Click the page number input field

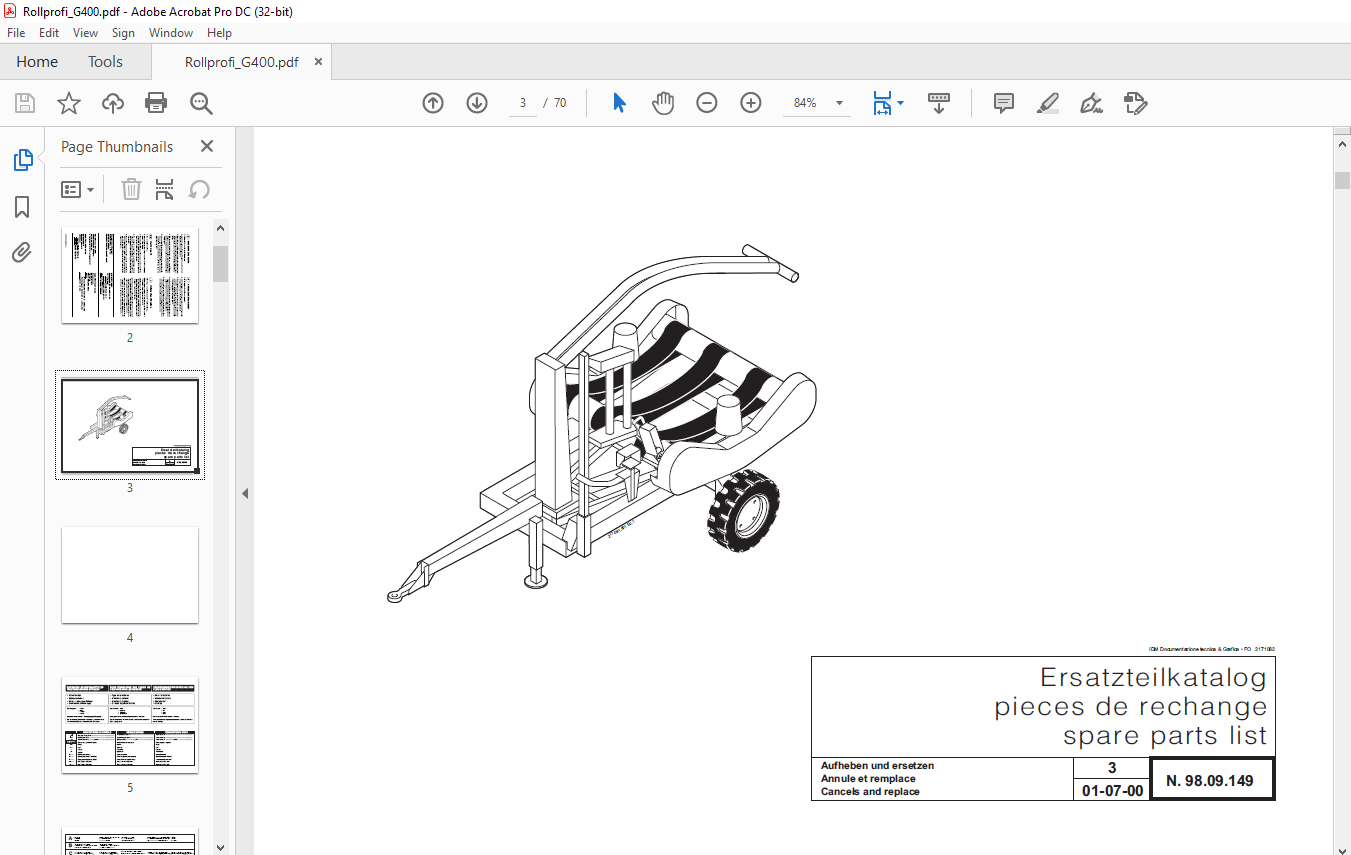pos(523,103)
